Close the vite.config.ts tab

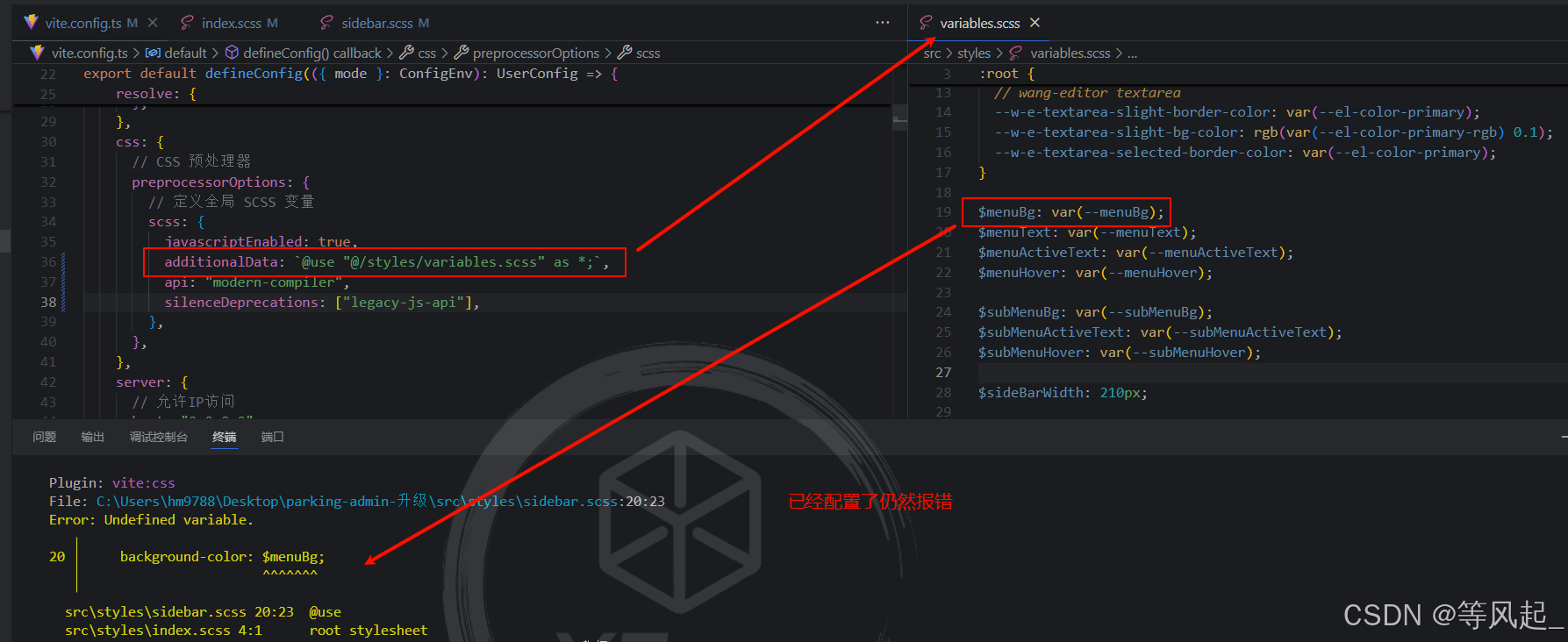pyautogui.click(x=153, y=23)
